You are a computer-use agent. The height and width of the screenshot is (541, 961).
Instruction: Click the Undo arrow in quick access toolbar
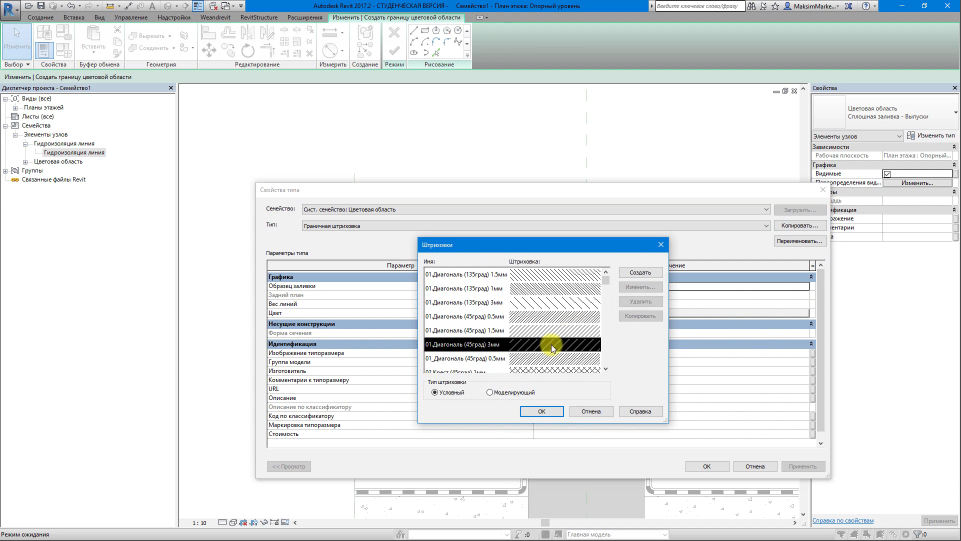point(71,6)
